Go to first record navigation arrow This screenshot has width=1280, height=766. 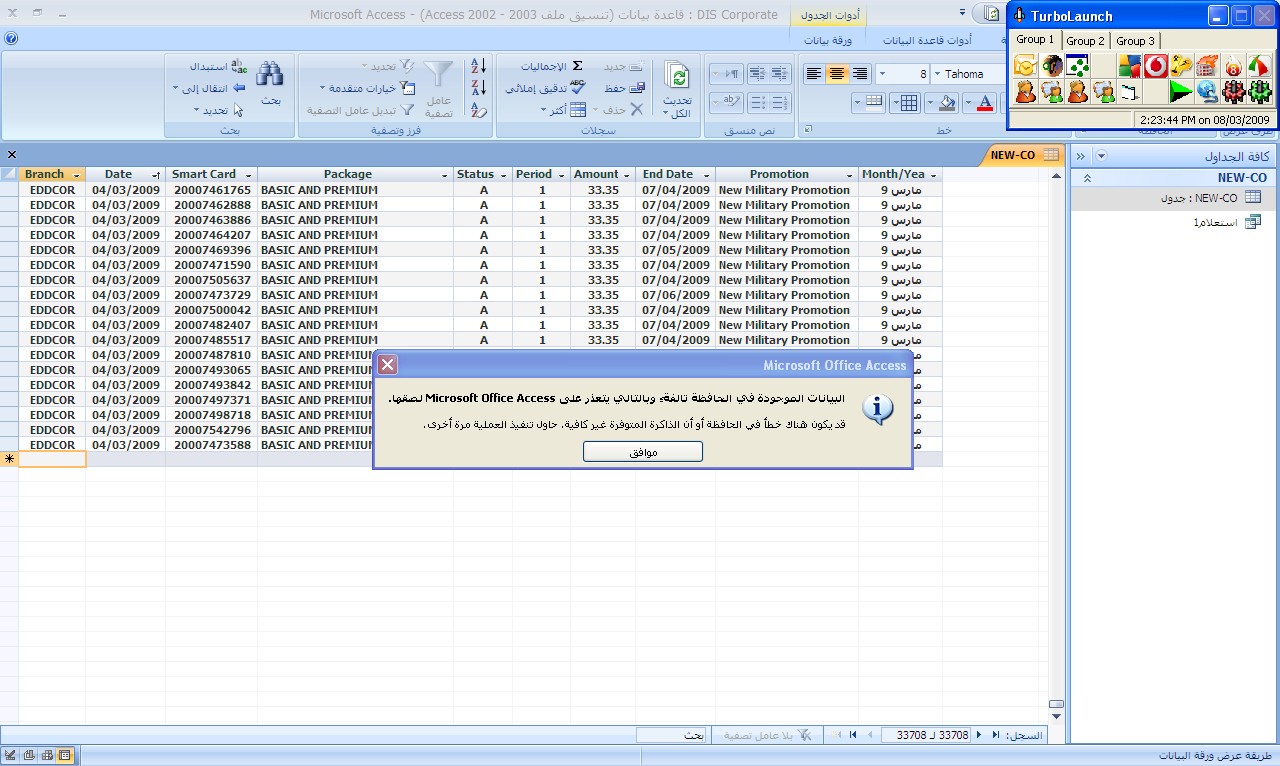995,735
